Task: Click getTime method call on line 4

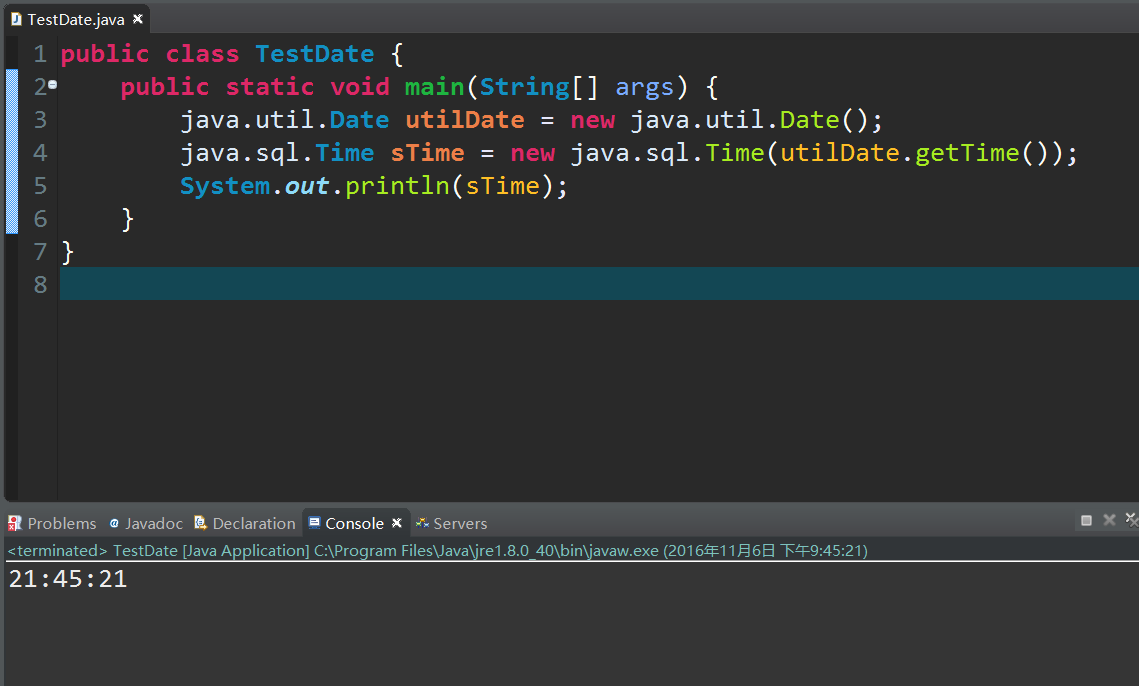Action: pyautogui.click(x=967, y=153)
